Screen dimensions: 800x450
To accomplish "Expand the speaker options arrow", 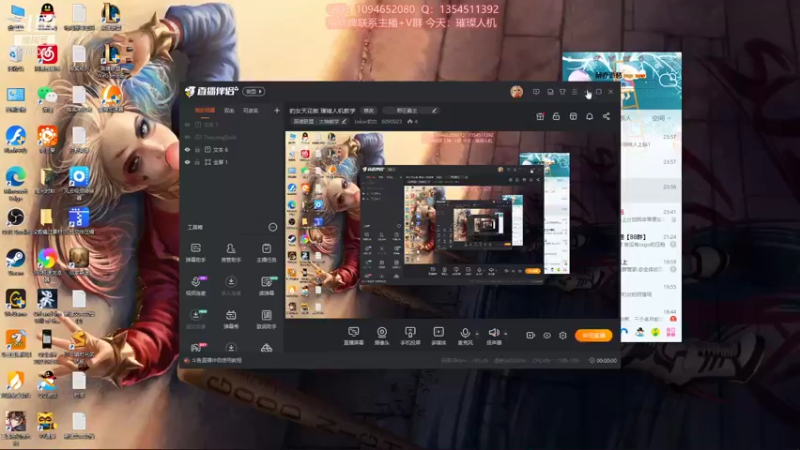I will tap(506, 334).
